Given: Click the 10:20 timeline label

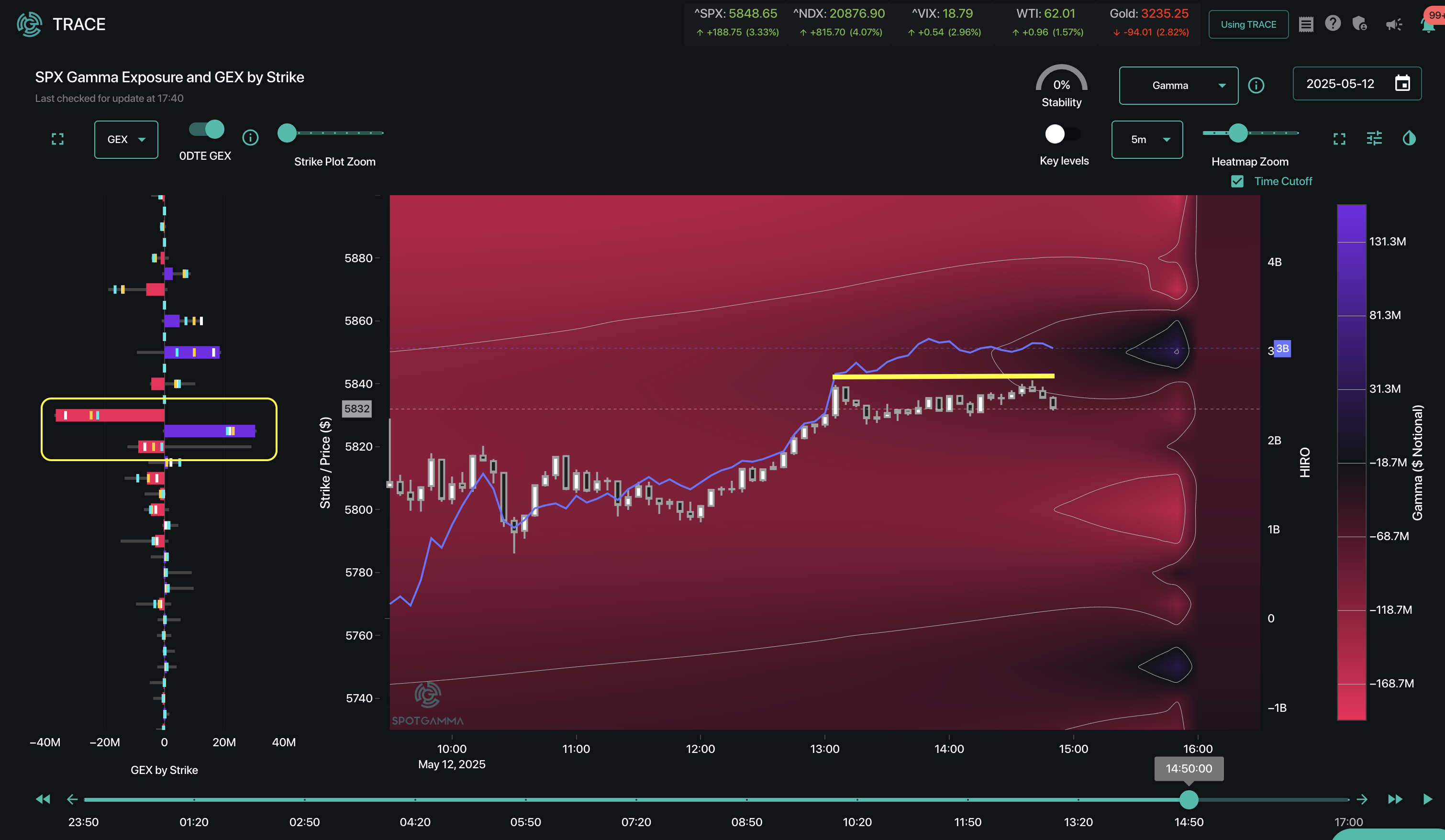Looking at the screenshot, I should (x=856, y=822).
